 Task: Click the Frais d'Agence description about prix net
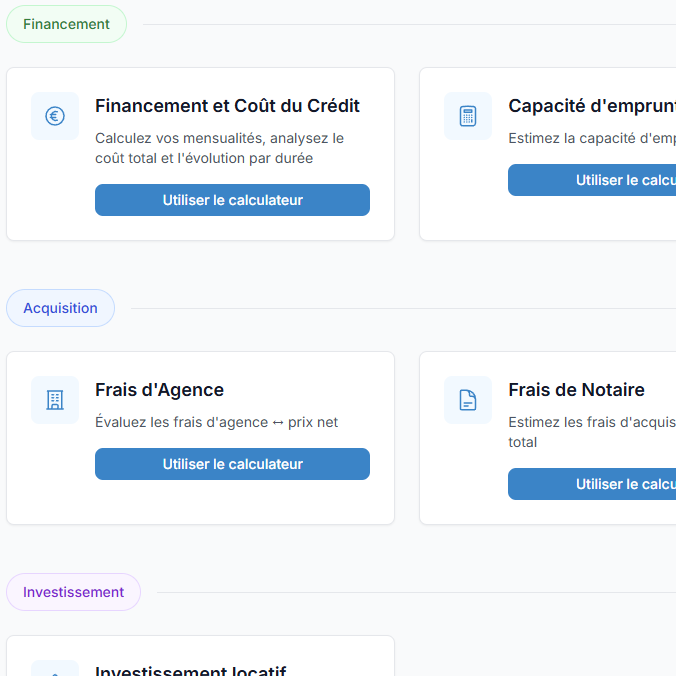pos(216,422)
